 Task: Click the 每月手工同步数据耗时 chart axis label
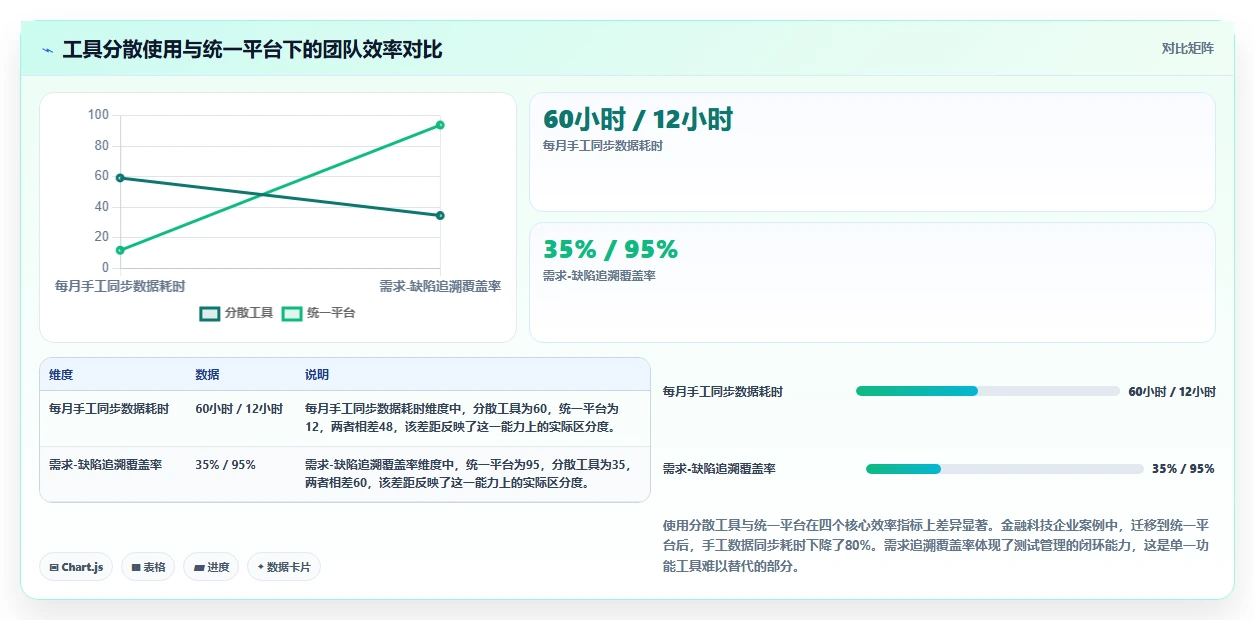[120, 286]
